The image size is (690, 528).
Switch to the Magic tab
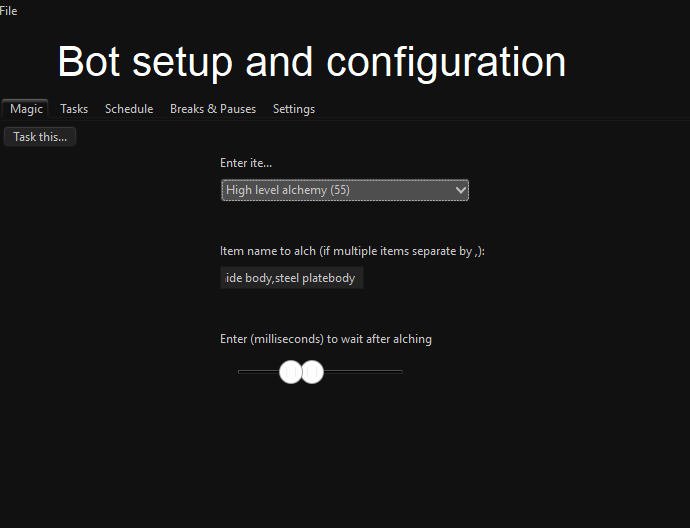(26, 109)
